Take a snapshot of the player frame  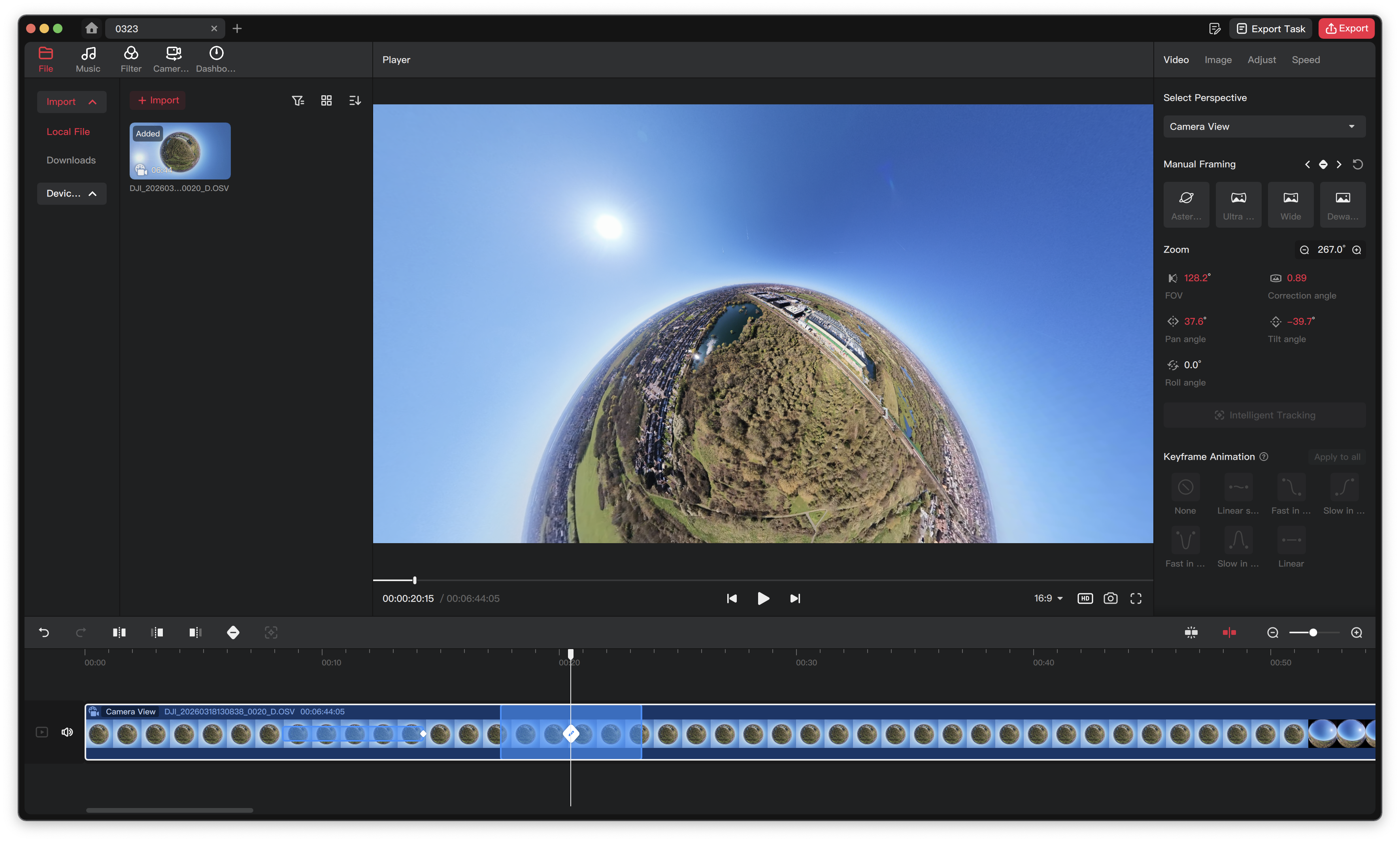(1109, 598)
